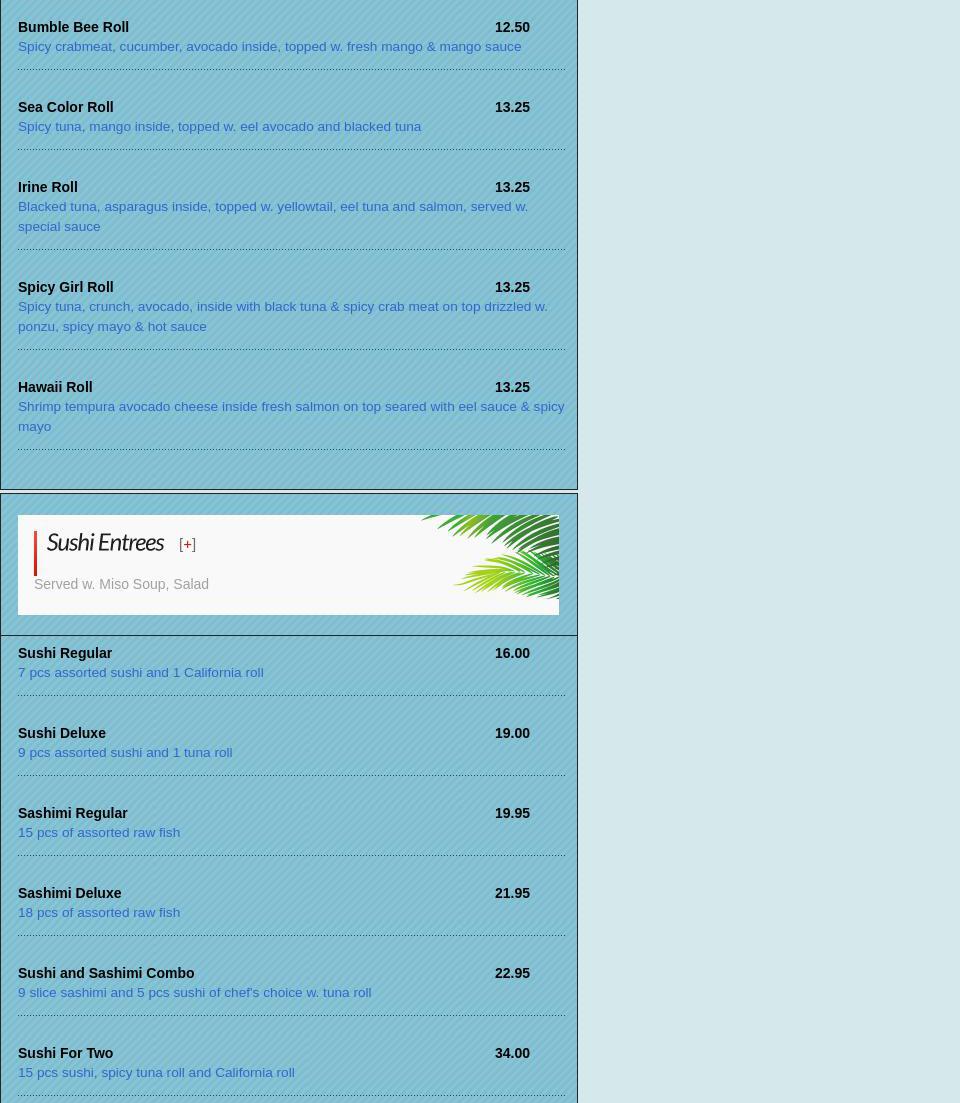Image resolution: width=960 pixels, height=1103 pixels.
Task: Click the 22.95 price for the combo
Action: point(512,973)
